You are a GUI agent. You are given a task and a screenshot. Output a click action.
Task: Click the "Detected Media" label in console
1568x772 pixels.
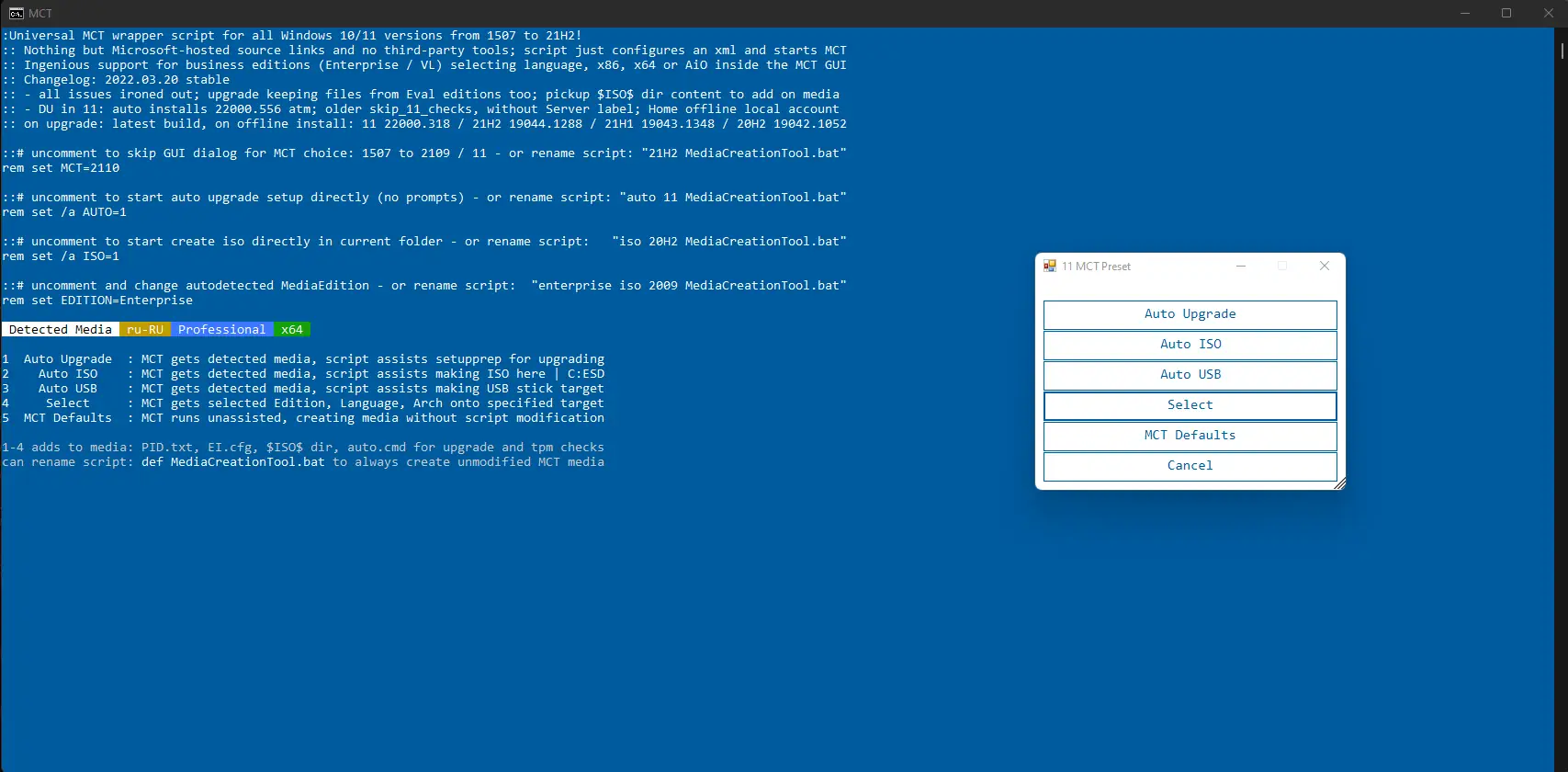click(61, 330)
